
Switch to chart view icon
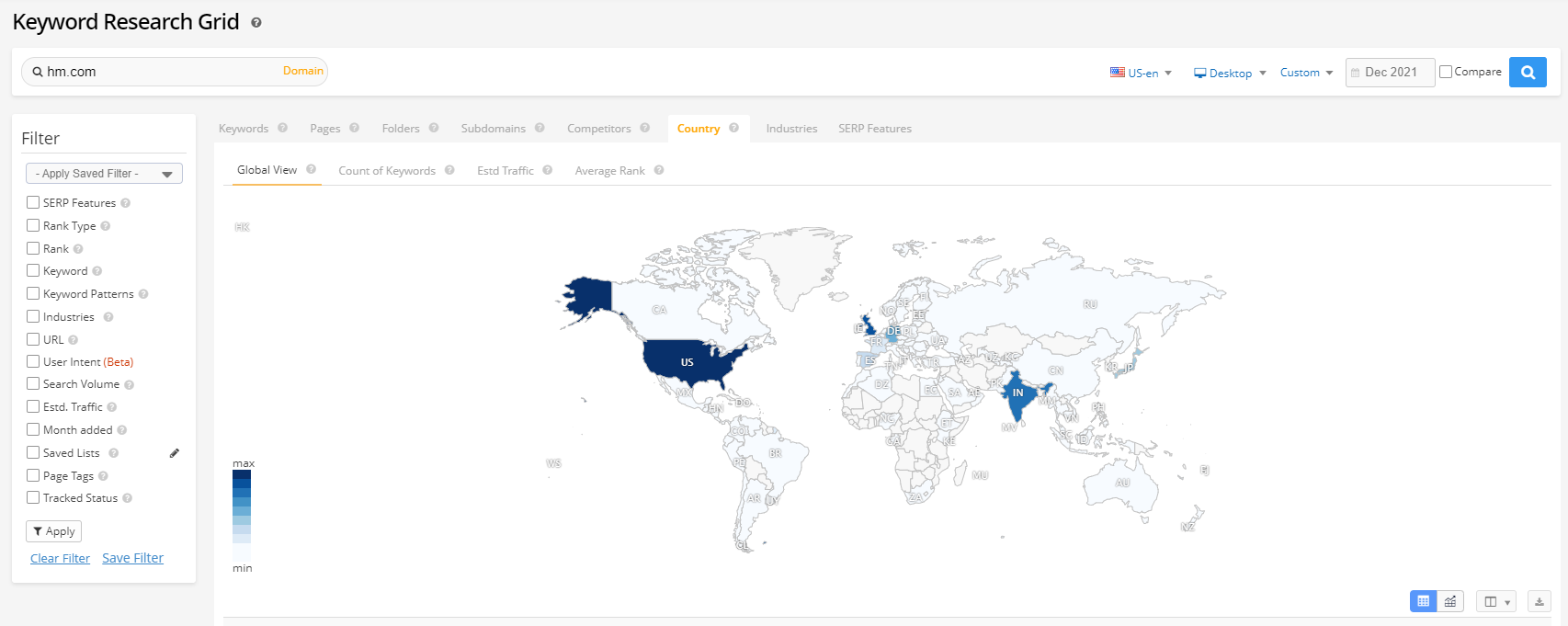point(1450,601)
